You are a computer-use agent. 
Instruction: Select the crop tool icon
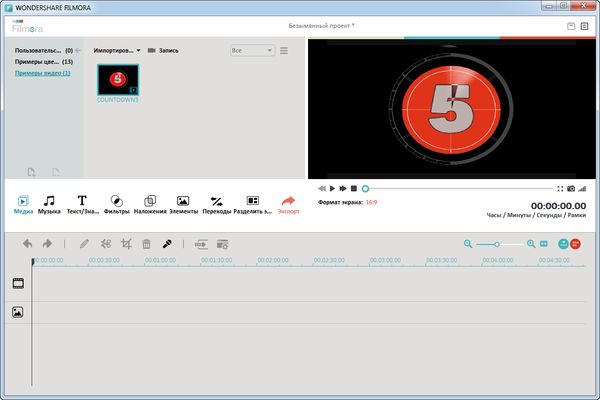[126, 244]
